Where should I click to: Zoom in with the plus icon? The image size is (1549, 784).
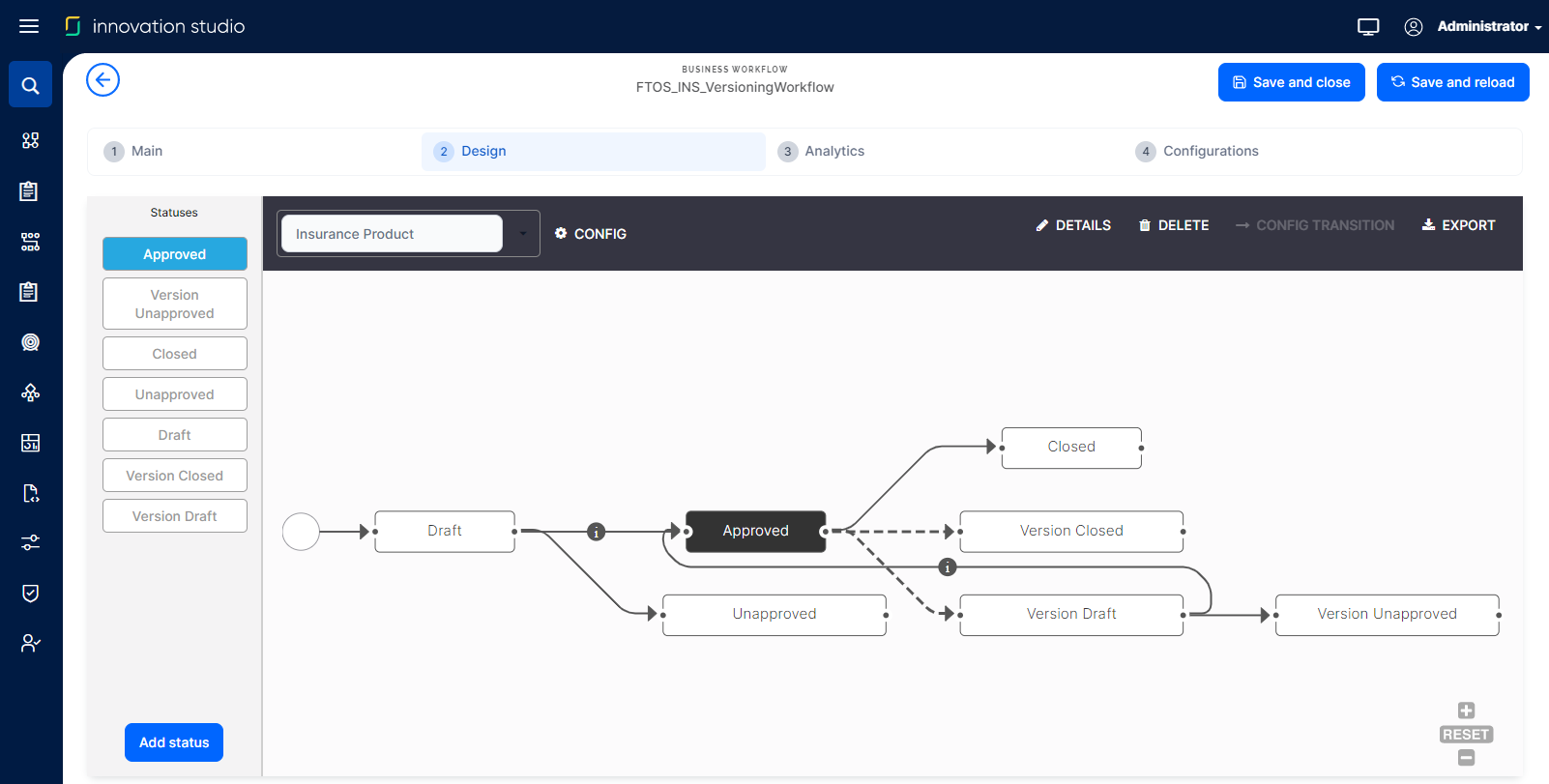coord(1466,711)
